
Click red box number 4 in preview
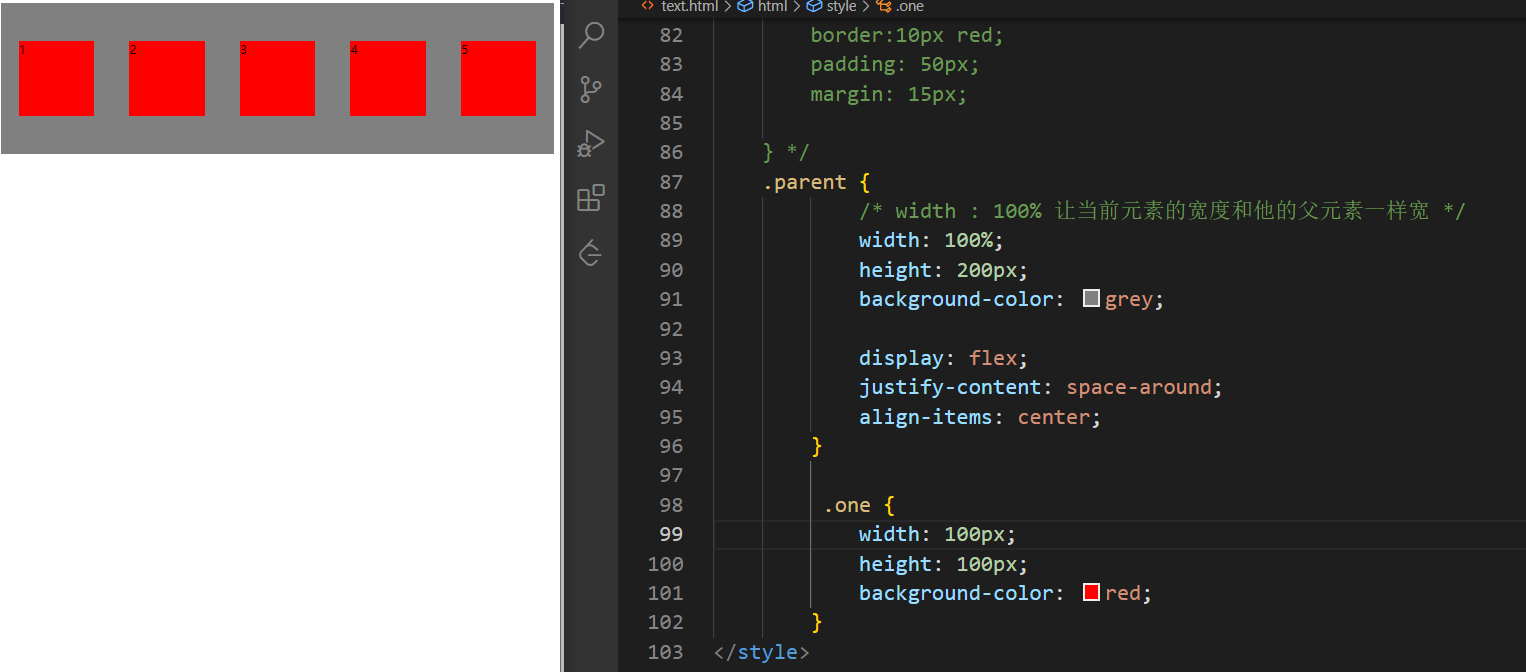388,78
